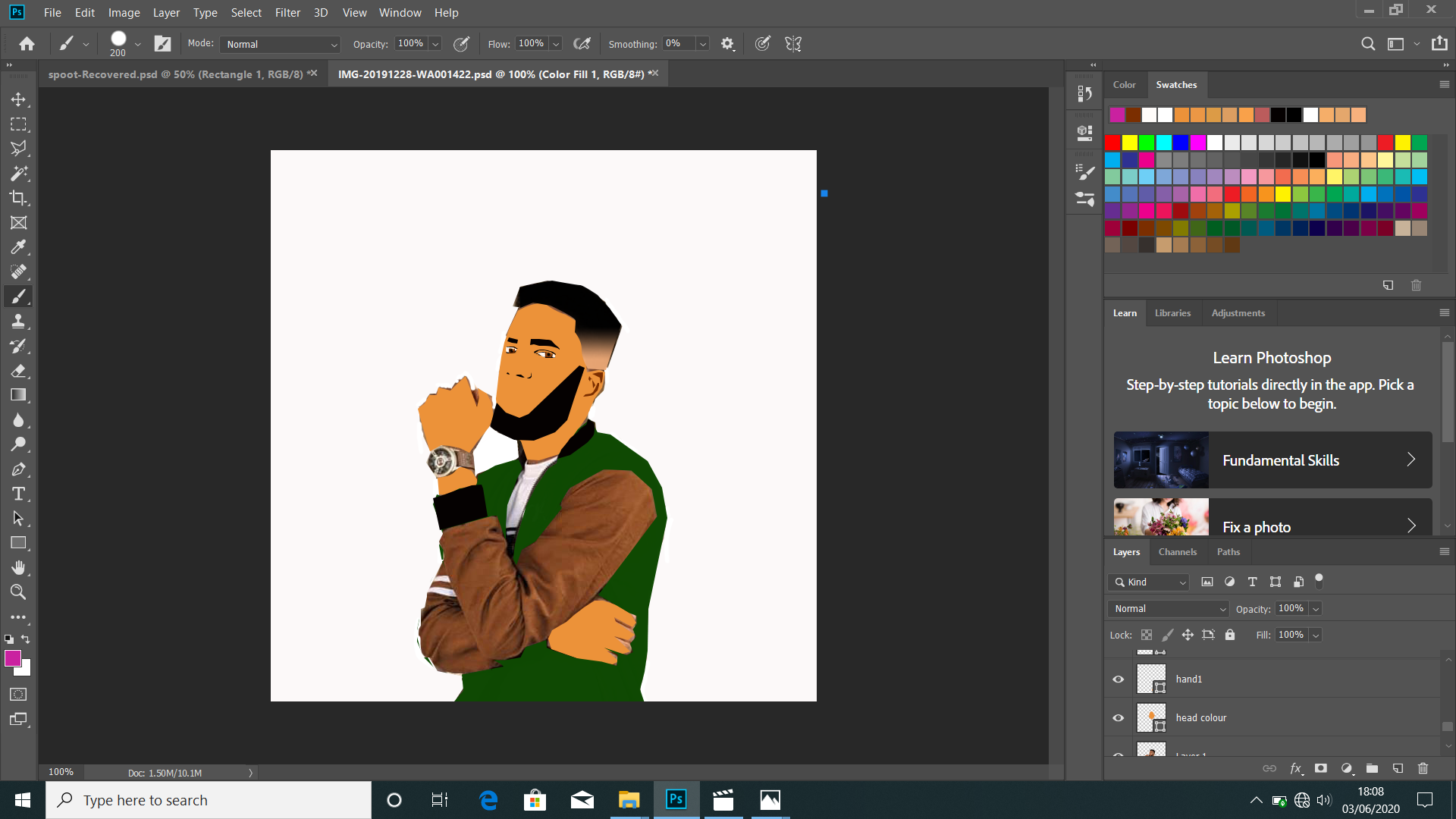The image size is (1456, 819).
Task: Select the Polygonal Lasso tool
Action: pos(18,149)
